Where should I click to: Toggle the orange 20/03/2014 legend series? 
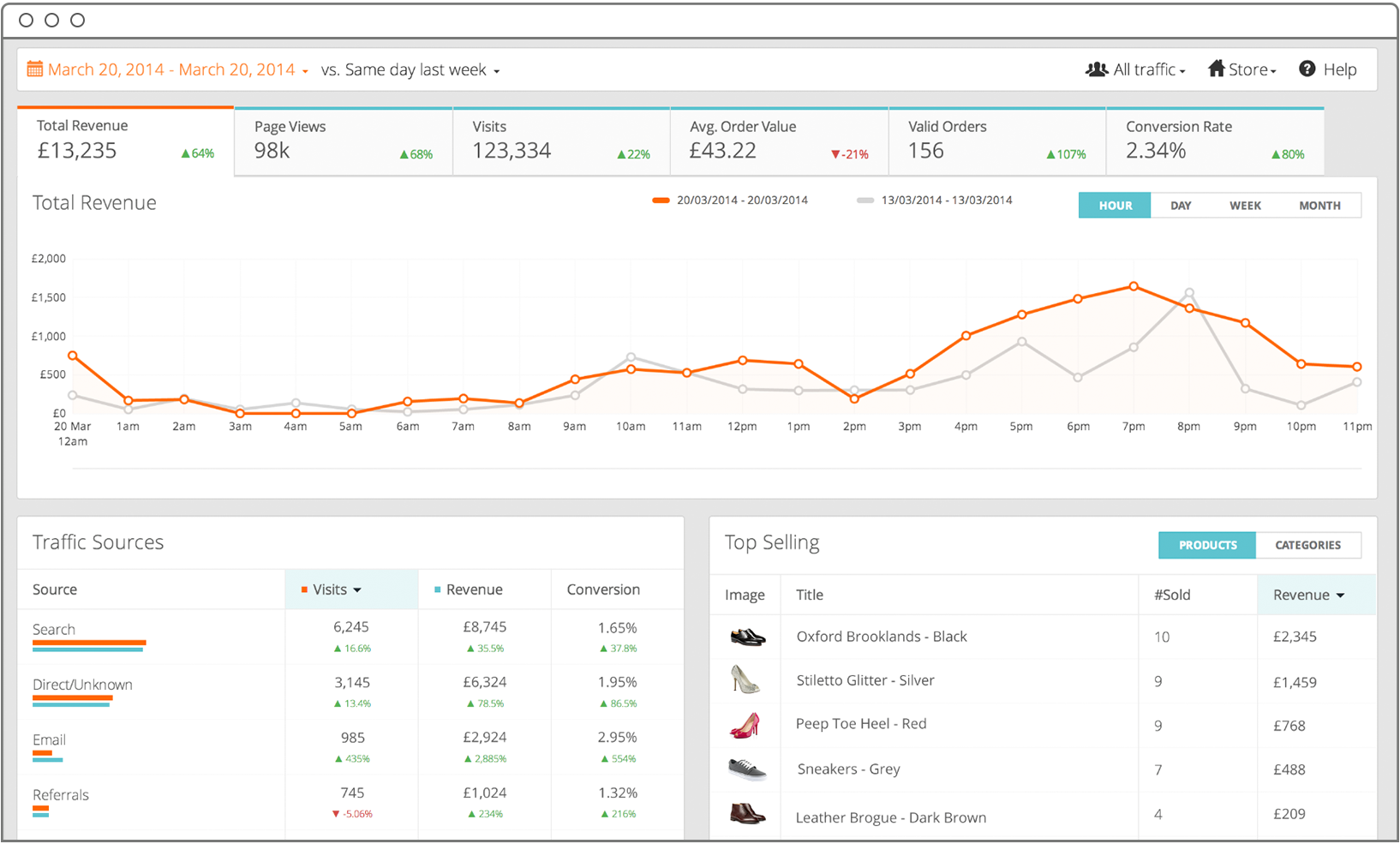pos(731,201)
